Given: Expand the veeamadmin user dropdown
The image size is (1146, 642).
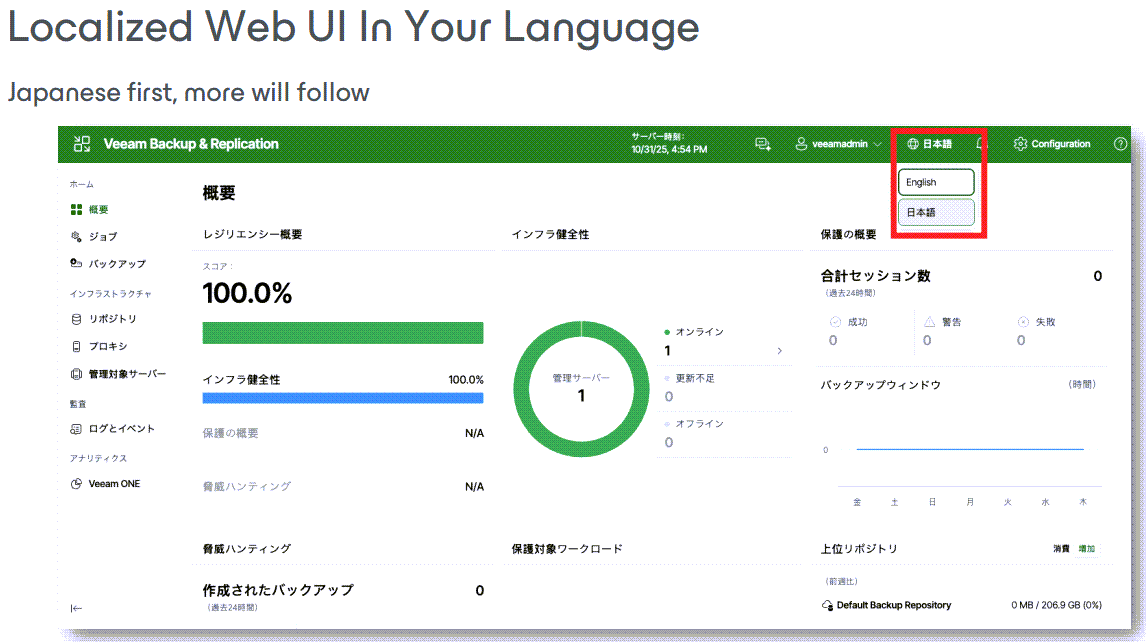Looking at the screenshot, I should (838, 144).
